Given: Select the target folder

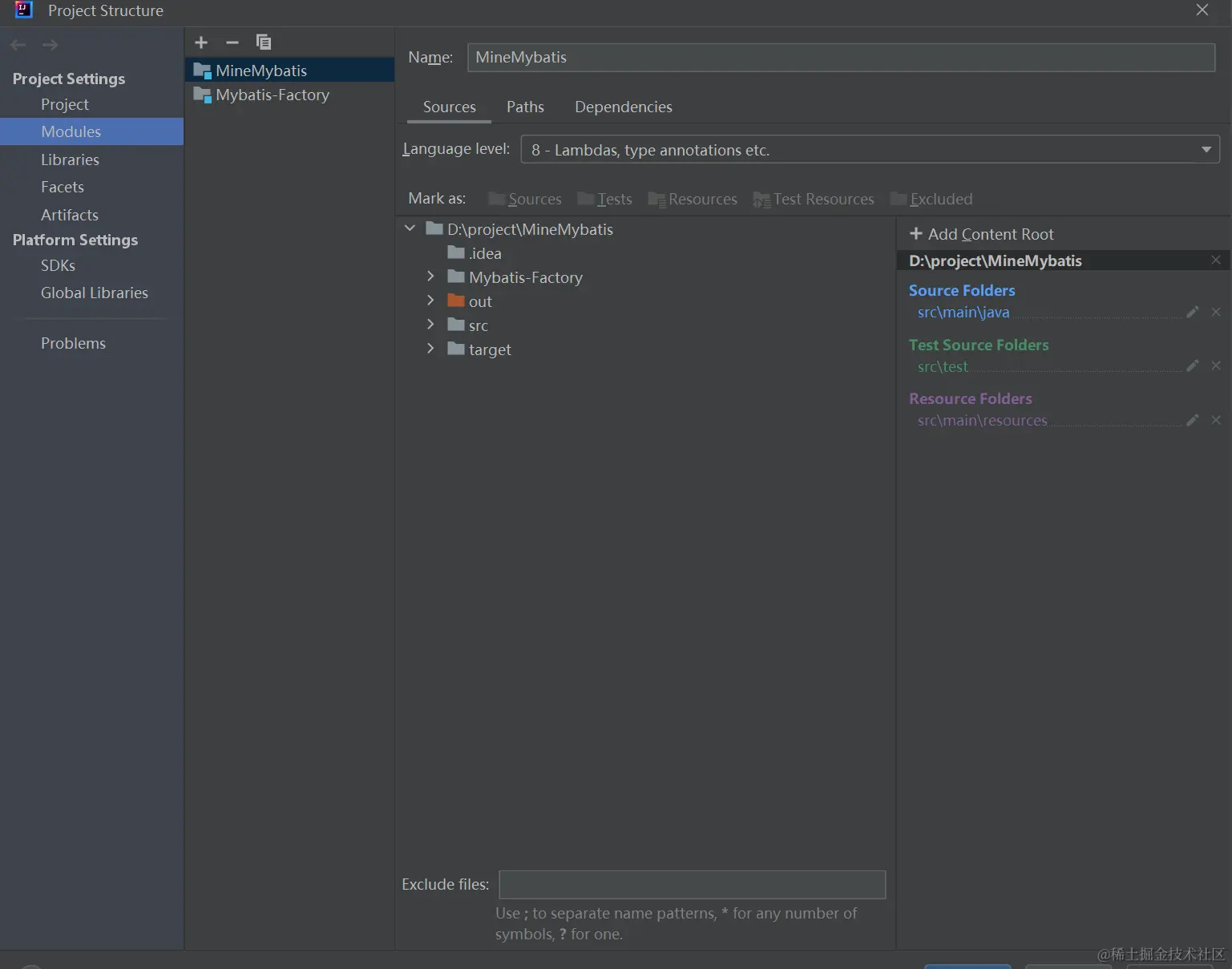Looking at the screenshot, I should coord(479,349).
